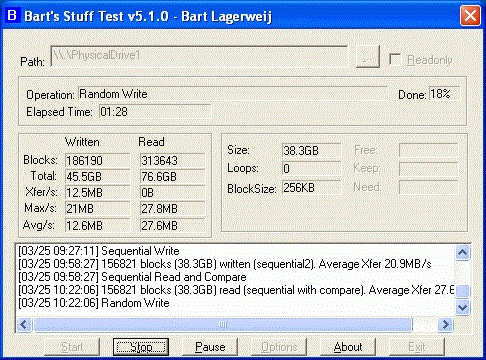Viewport: 486px width, 360px height.
Task: Click the B application icon in title bar
Action: click(12, 15)
